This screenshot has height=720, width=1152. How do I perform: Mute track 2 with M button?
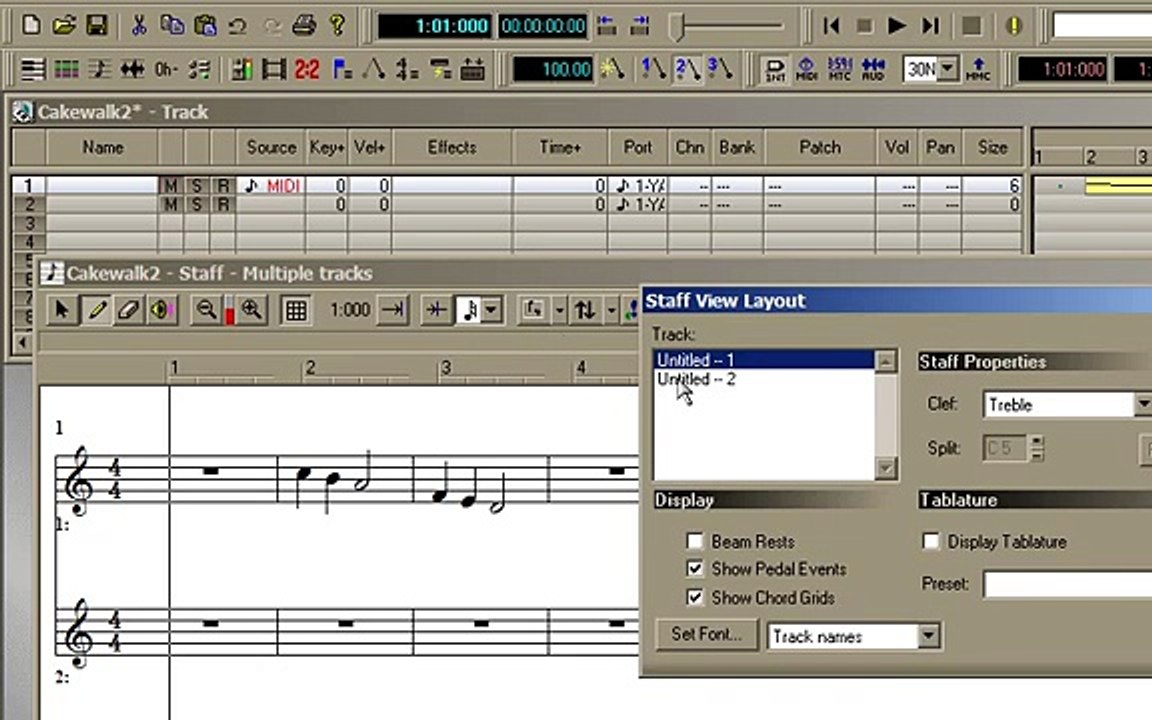[x=170, y=204]
